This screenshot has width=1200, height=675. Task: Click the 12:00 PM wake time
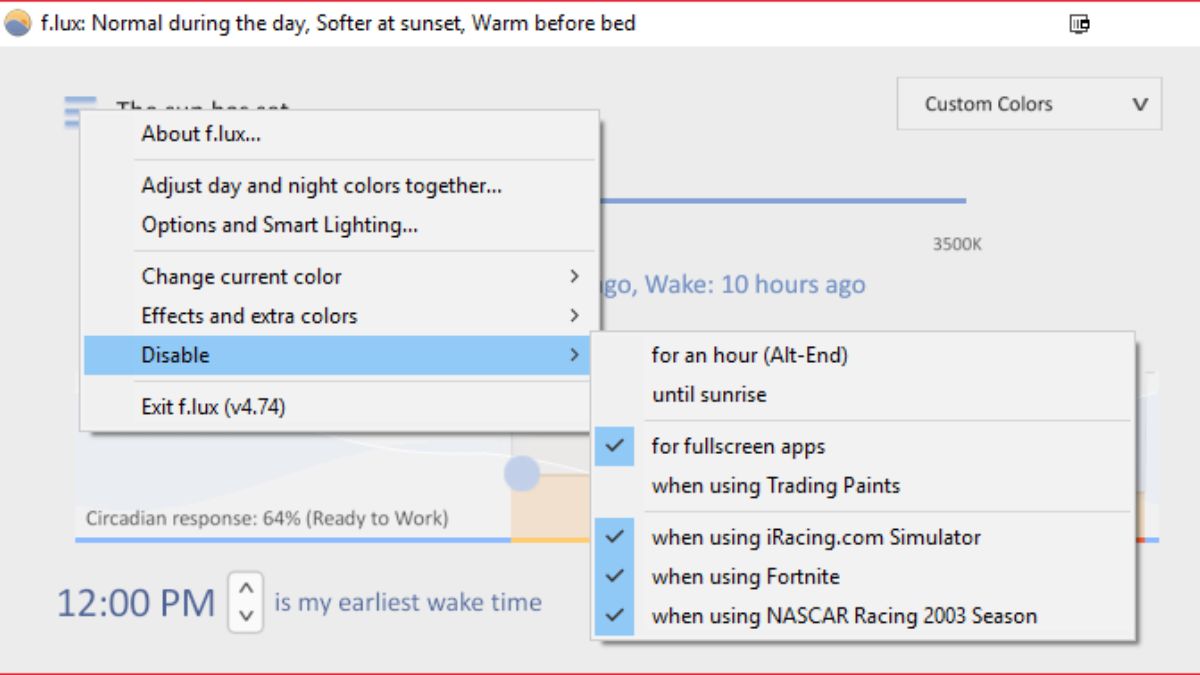[136, 603]
